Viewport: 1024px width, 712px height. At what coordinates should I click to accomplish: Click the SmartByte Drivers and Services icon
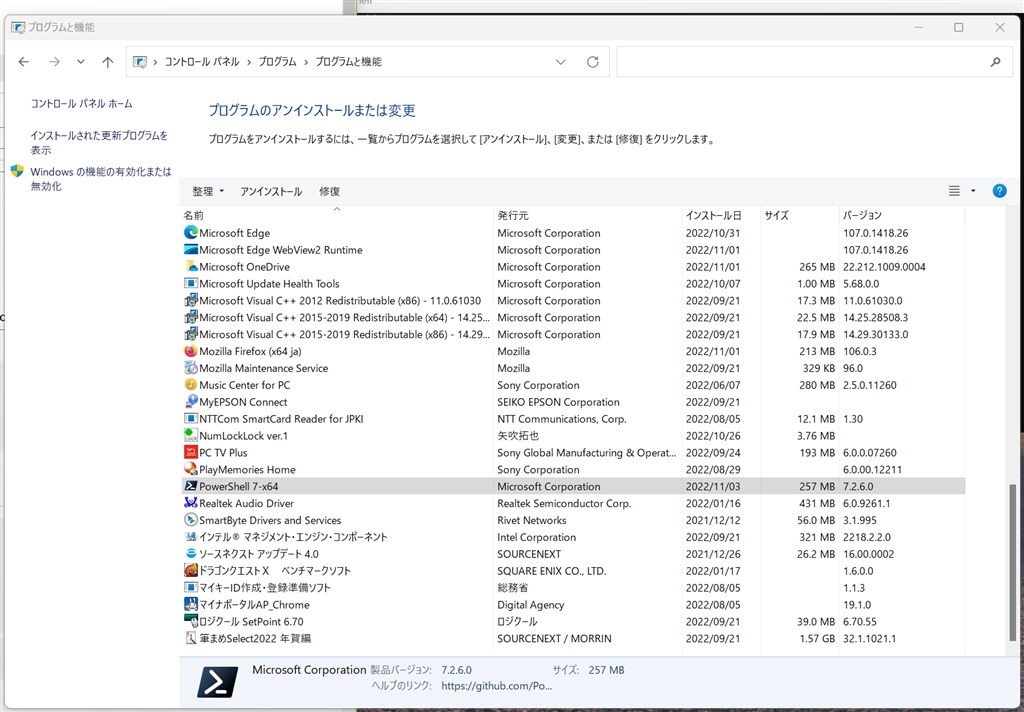[x=191, y=520]
